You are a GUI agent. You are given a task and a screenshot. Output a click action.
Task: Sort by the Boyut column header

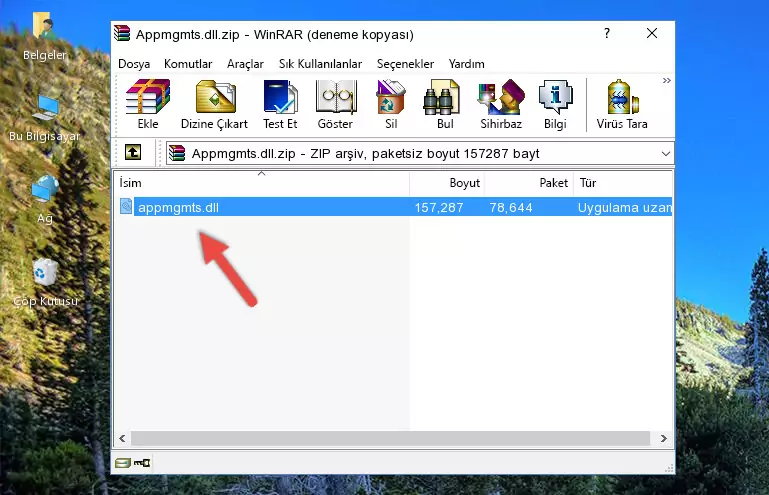pyautogui.click(x=447, y=183)
